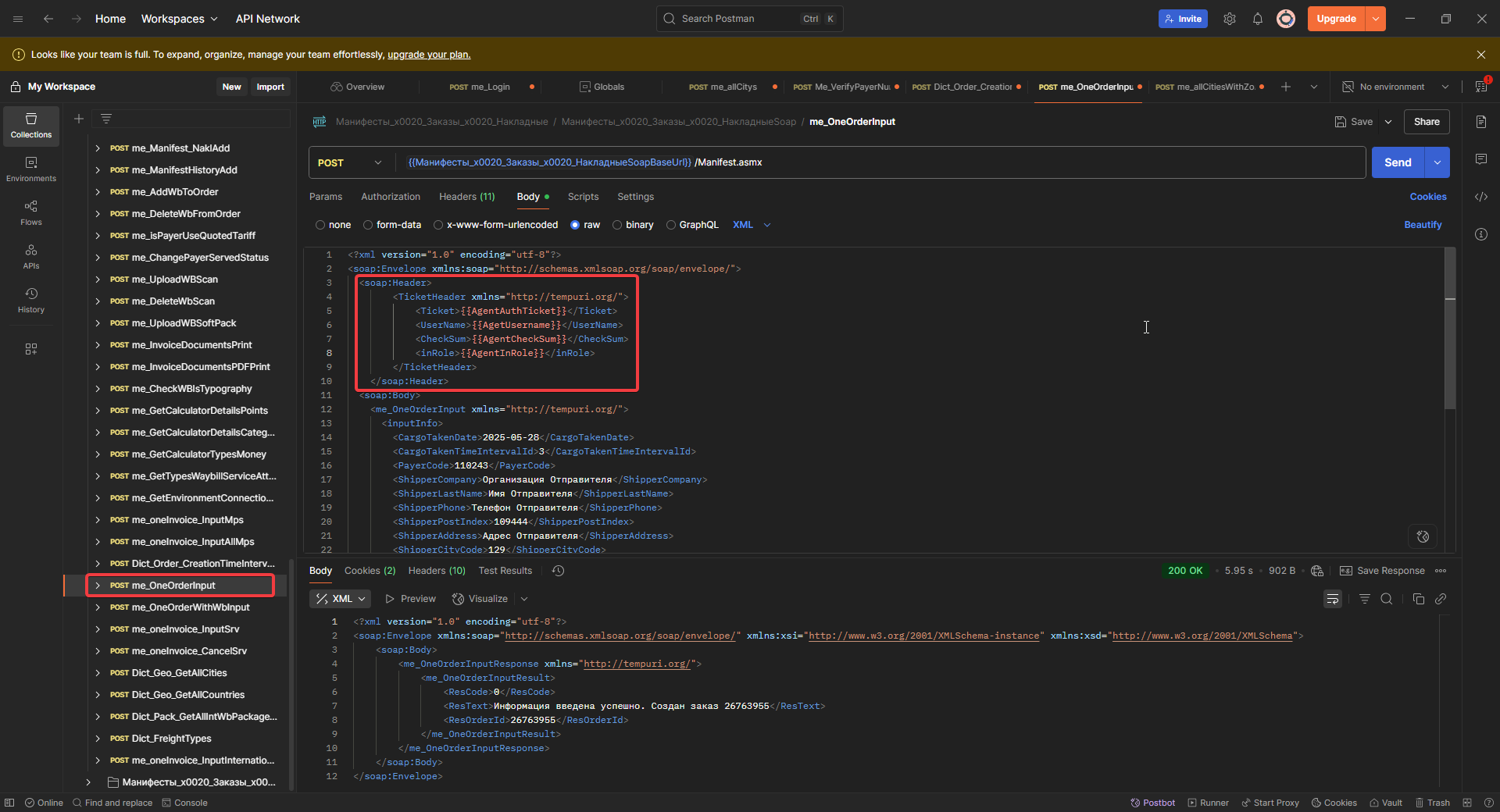Open the documentation icon in right sidebar
1500x812 pixels.
[1481, 122]
